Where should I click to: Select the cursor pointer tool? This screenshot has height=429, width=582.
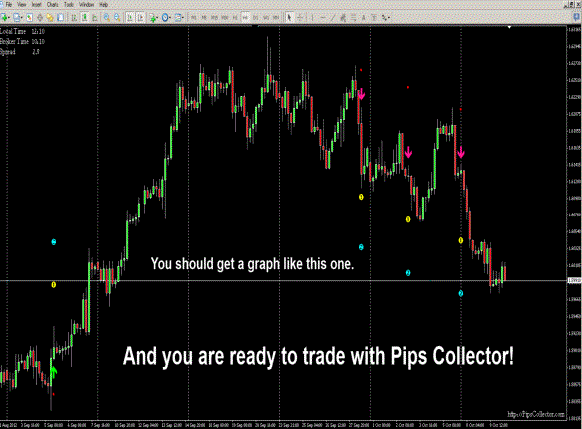(x=290, y=17)
